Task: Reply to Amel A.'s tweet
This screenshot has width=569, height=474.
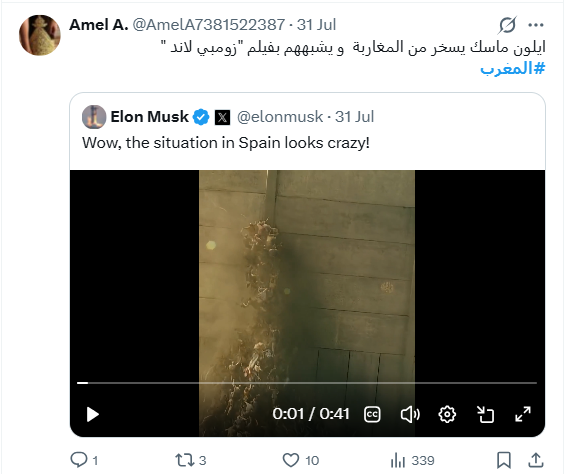Action: (84, 460)
